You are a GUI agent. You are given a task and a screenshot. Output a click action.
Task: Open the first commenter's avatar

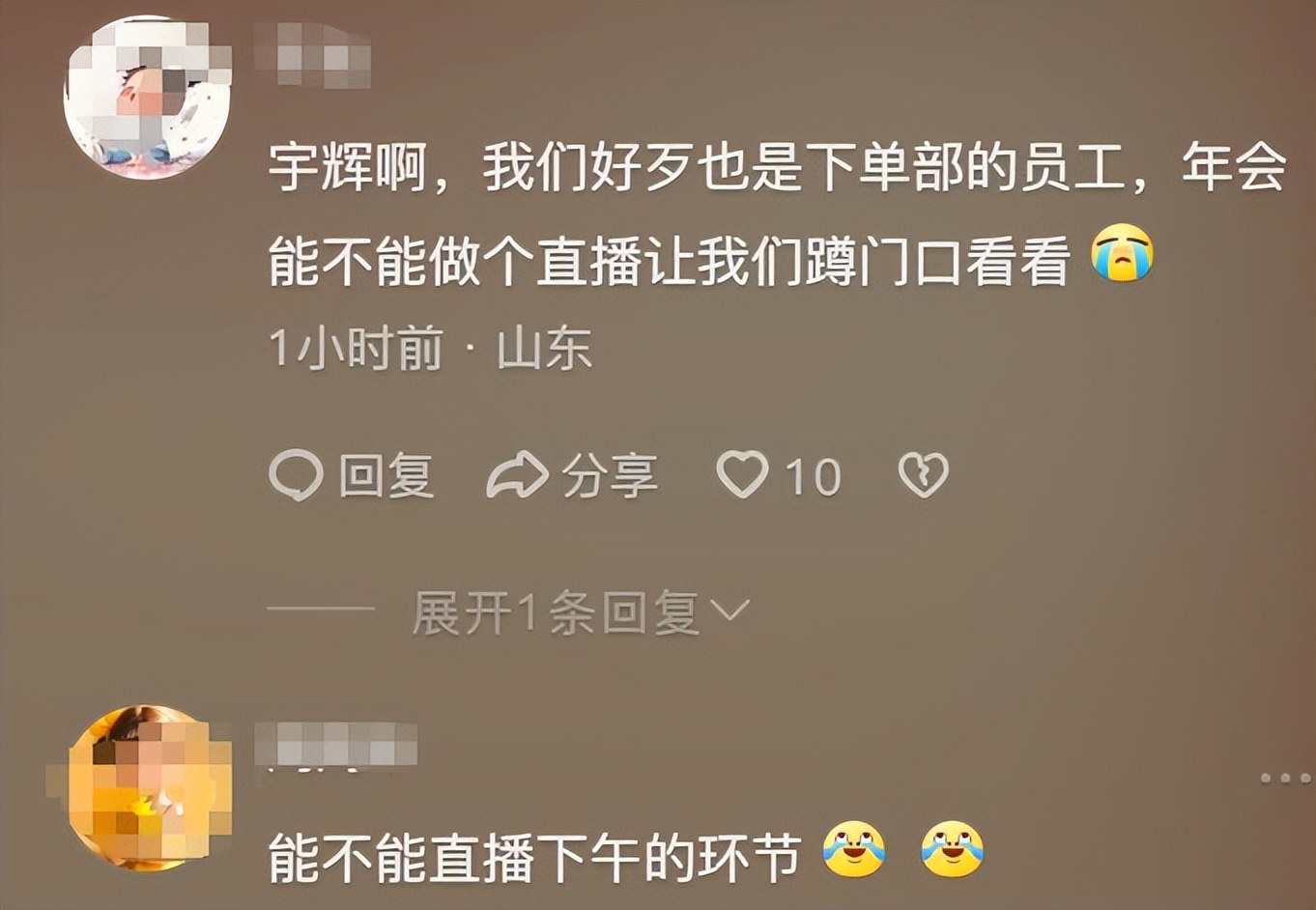pyautogui.click(x=147, y=97)
